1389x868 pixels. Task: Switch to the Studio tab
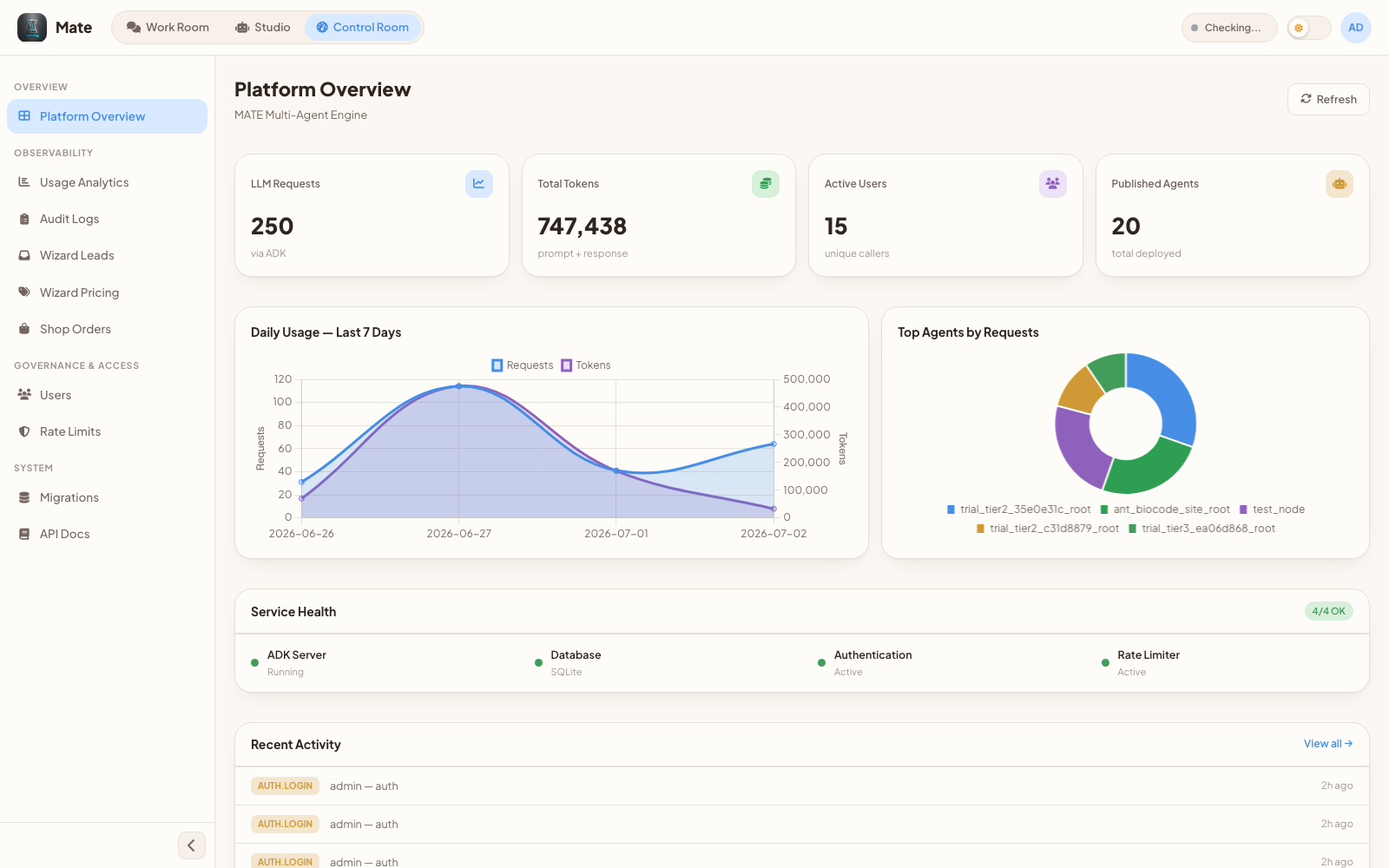(x=263, y=28)
